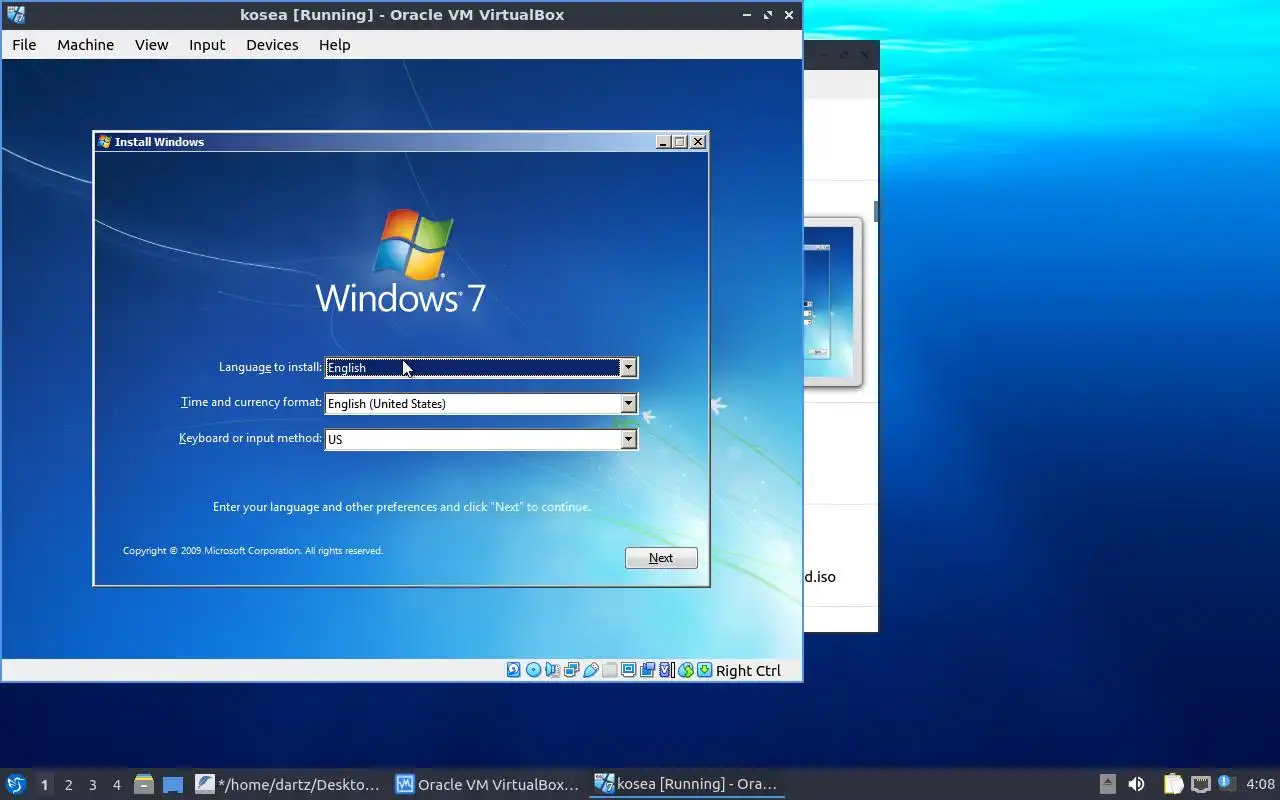
Task: Open the File menu
Action: point(24,45)
